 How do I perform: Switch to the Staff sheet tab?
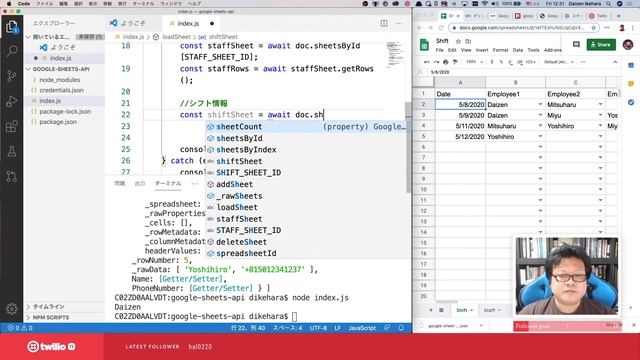[491, 310]
